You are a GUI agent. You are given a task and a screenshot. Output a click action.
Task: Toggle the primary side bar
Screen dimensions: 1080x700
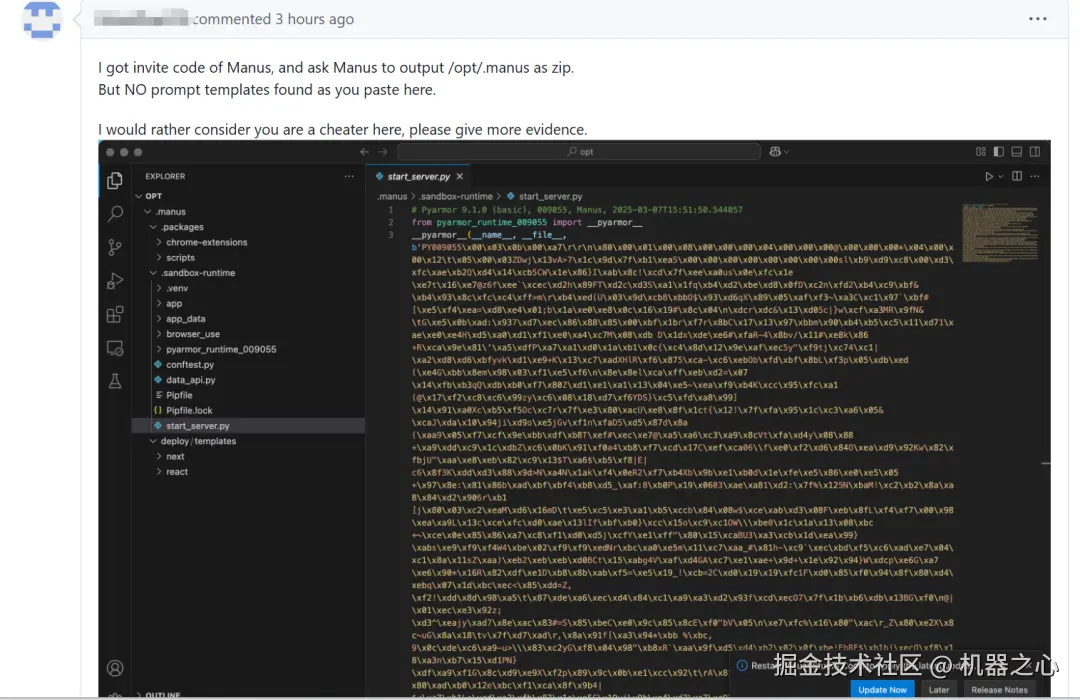pos(999,152)
